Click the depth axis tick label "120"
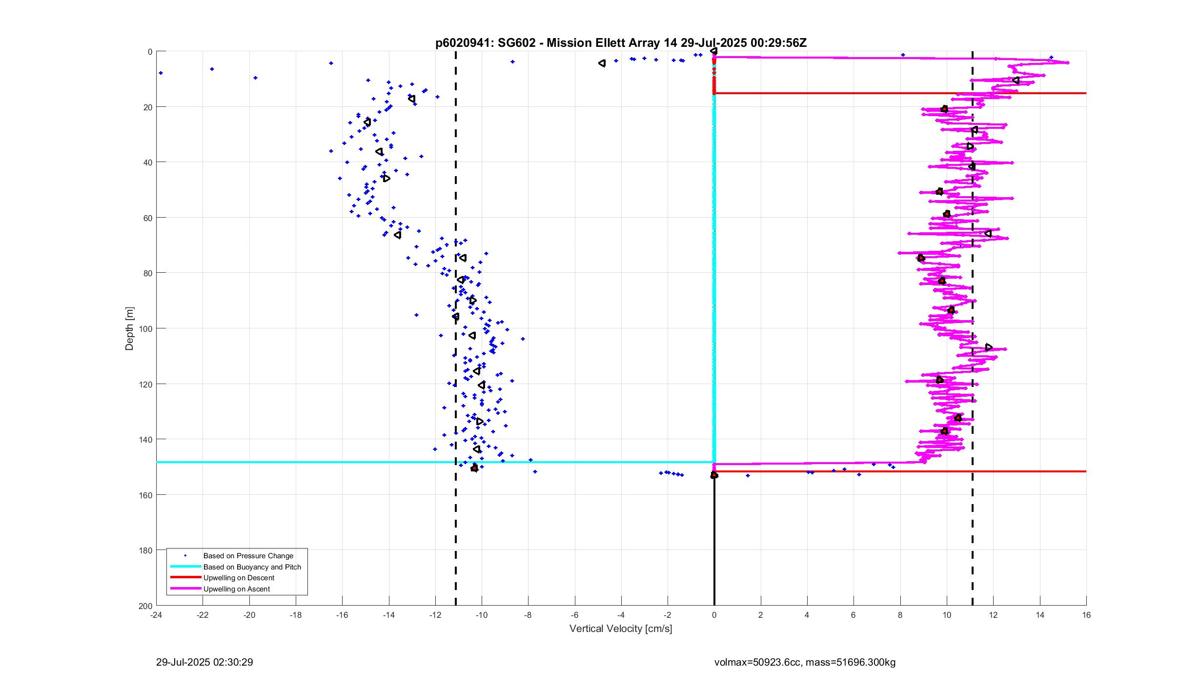Viewport: 1200px width, 681px height. click(x=145, y=384)
